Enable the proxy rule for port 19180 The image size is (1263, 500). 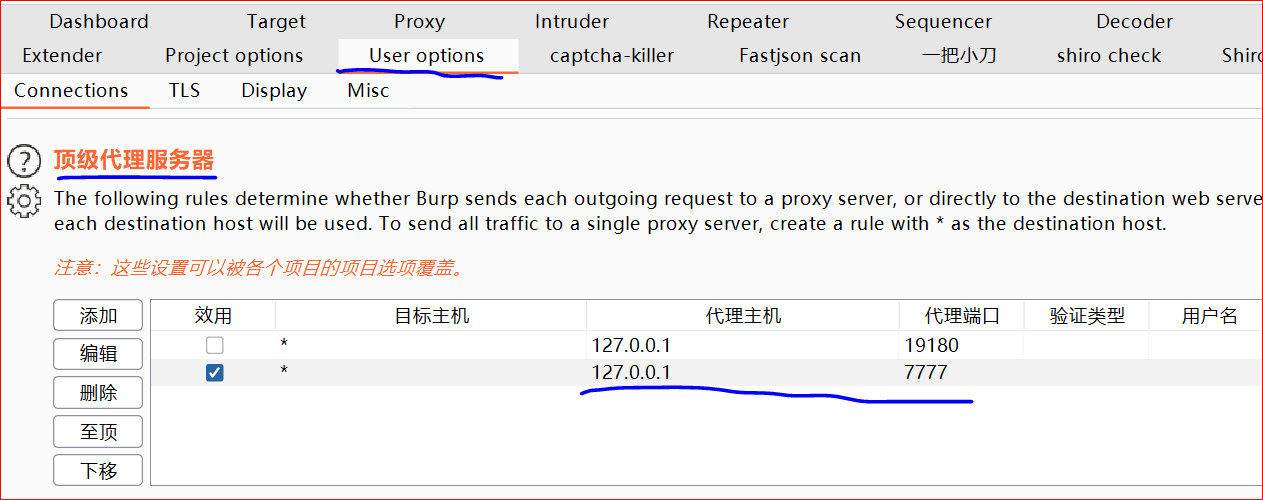click(214, 346)
